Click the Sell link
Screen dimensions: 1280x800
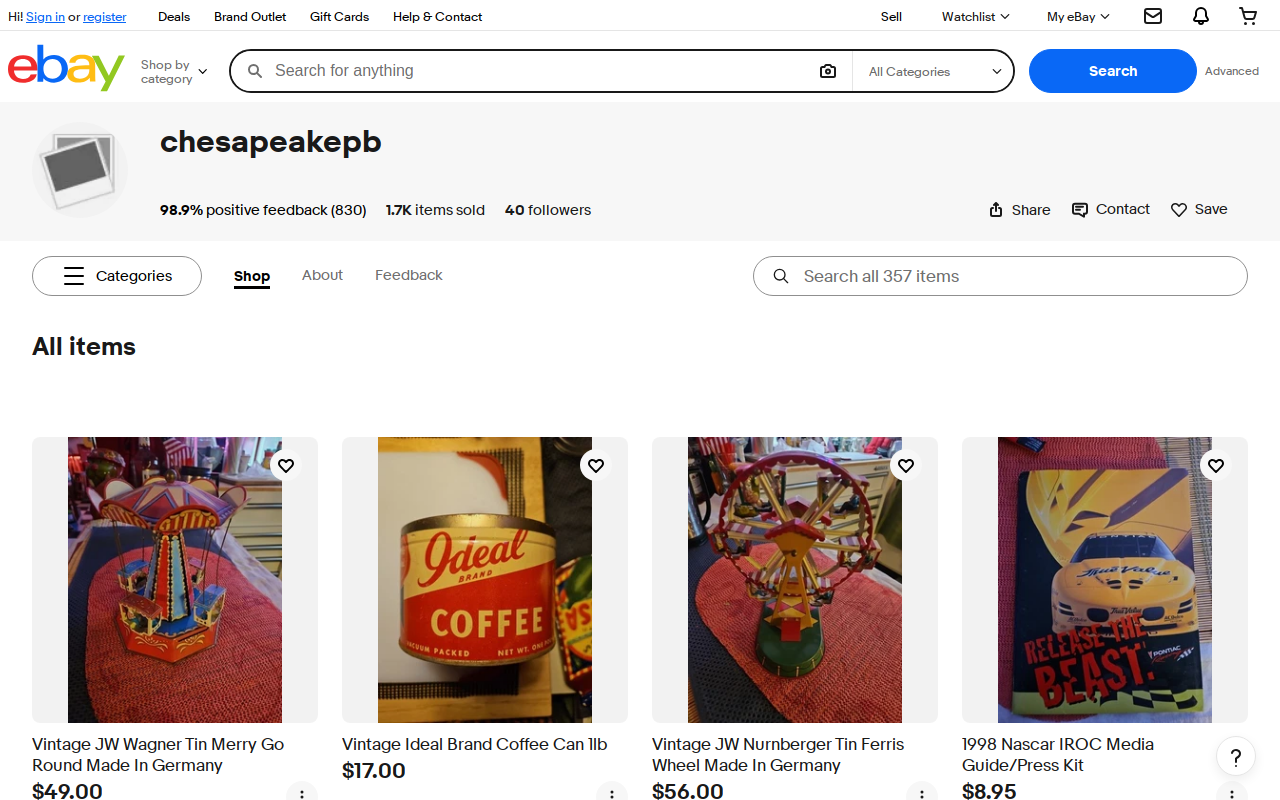891,16
